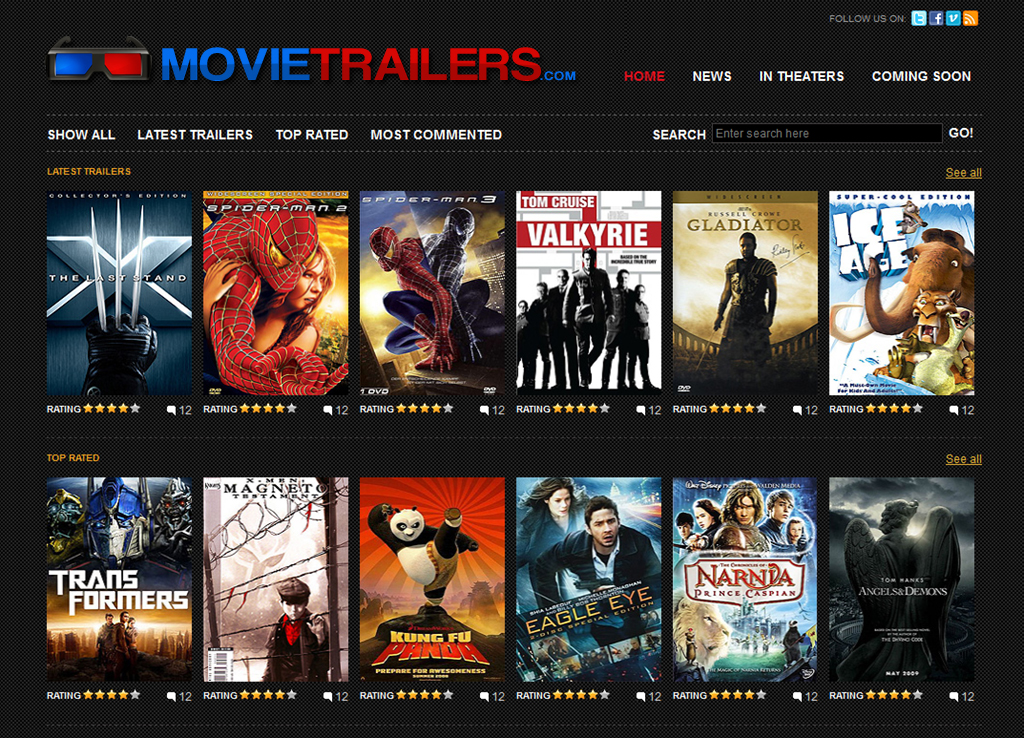The image size is (1024, 738).
Task: Open the NEWS menu item
Action: point(712,76)
